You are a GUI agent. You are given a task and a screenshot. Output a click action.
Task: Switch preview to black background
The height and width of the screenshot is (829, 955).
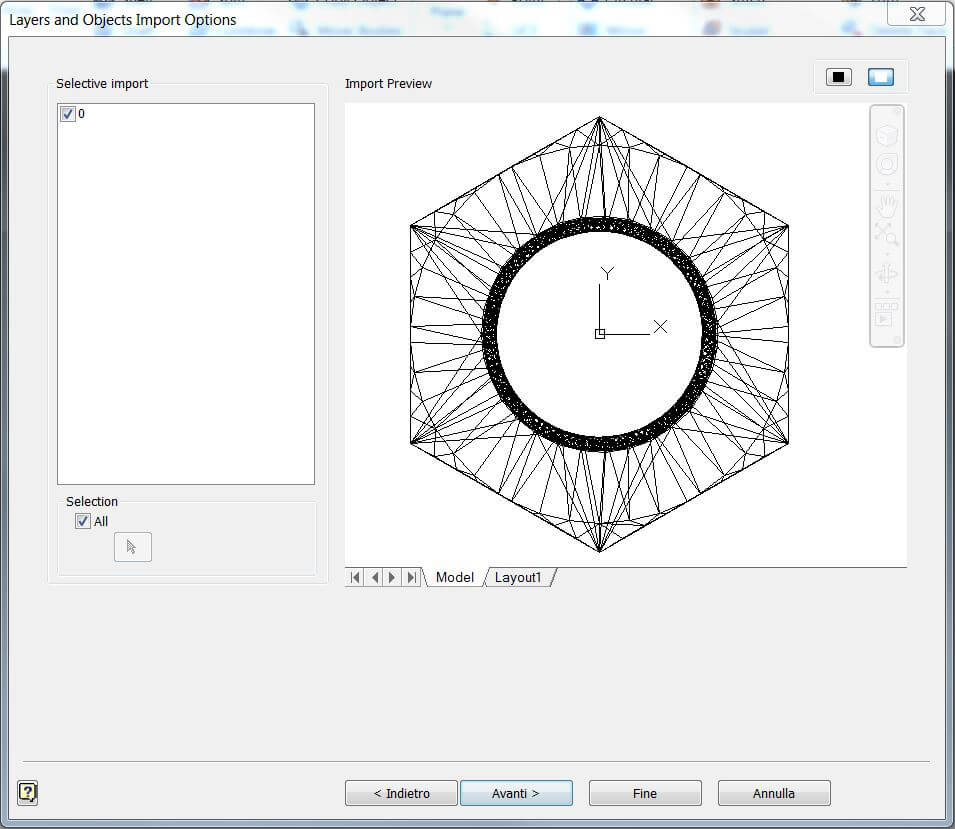pyautogui.click(x=839, y=77)
